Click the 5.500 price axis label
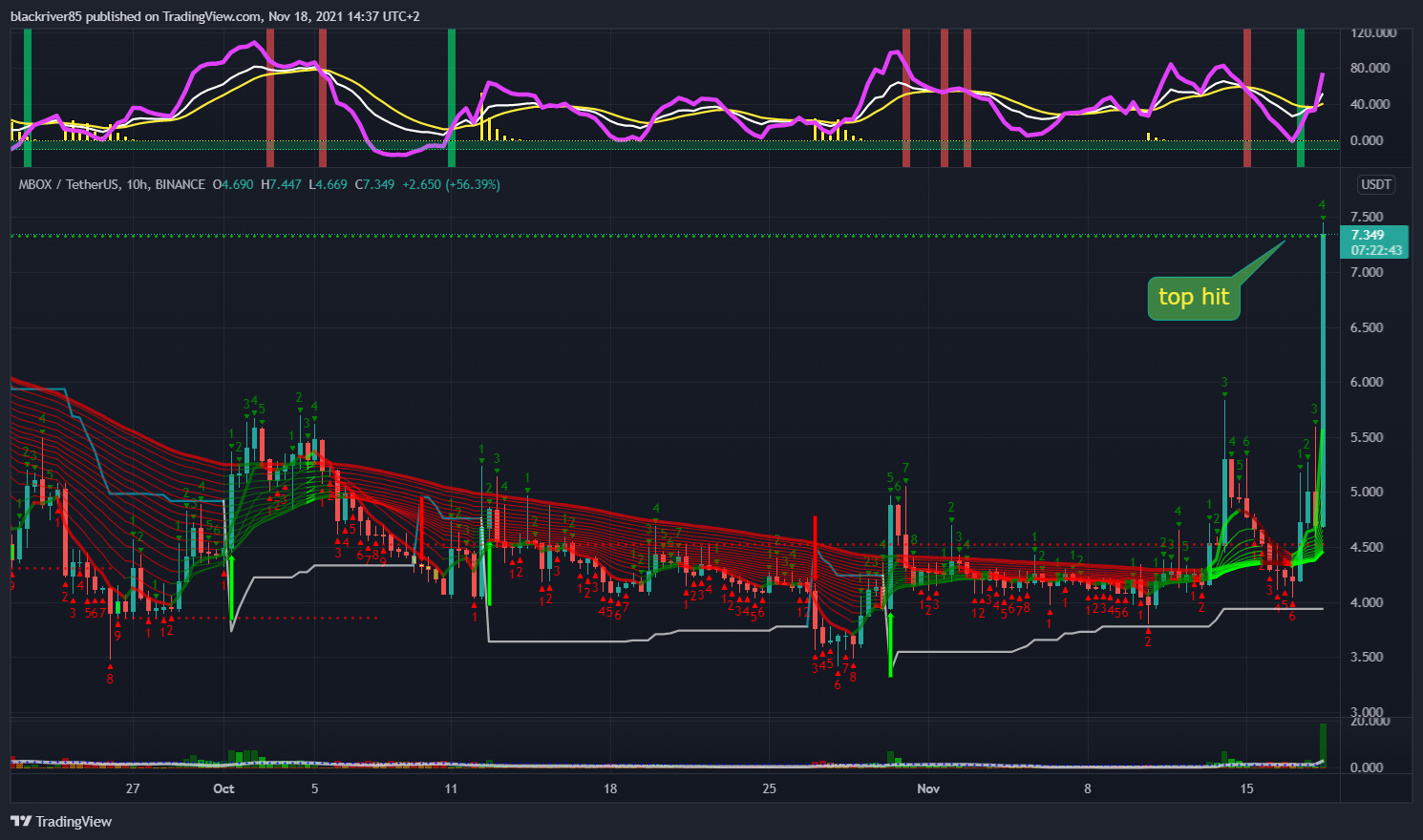This screenshot has width=1423, height=840. [1368, 437]
